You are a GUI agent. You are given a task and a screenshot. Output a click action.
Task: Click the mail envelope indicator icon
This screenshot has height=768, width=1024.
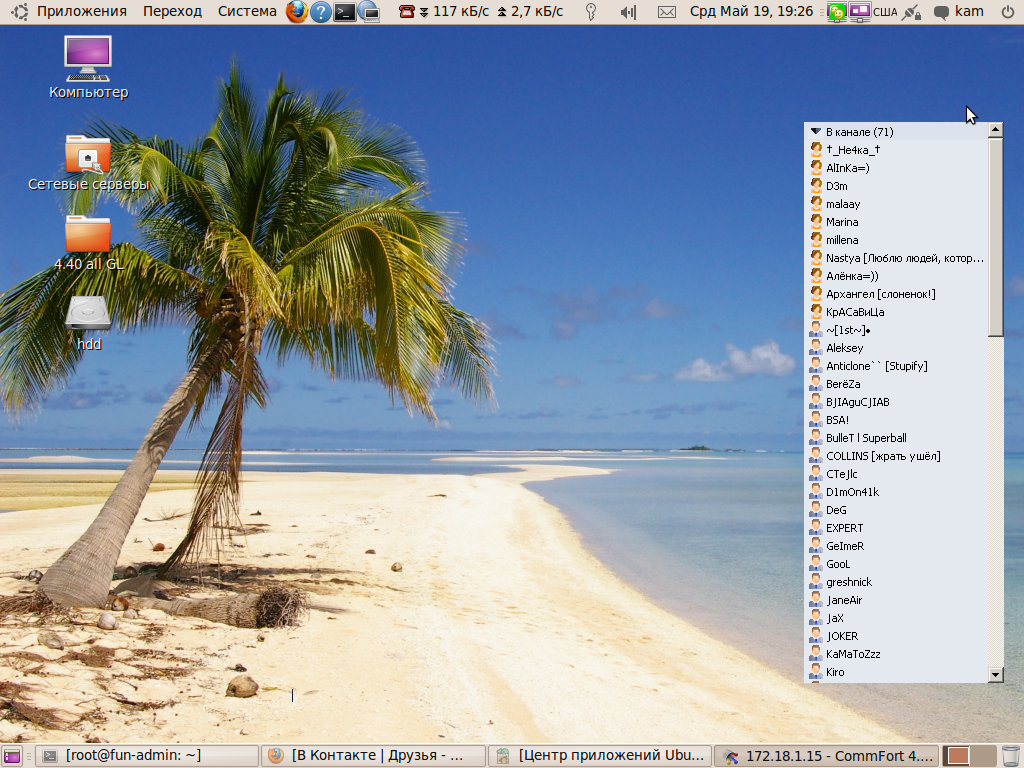point(667,12)
